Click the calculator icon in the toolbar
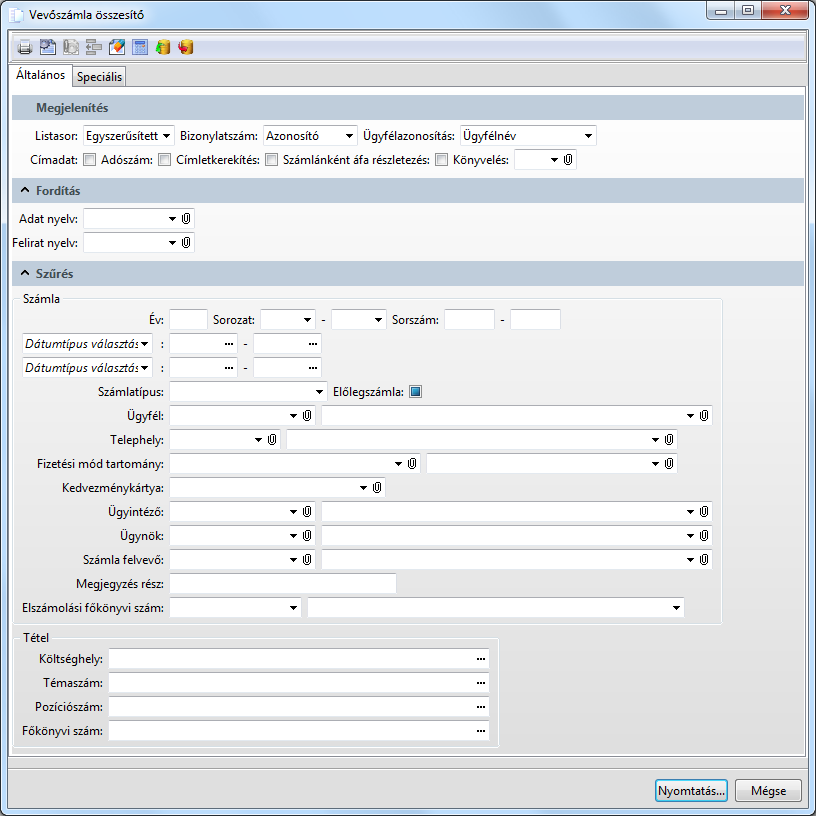The width and height of the screenshot is (816, 816). tap(140, 47)
